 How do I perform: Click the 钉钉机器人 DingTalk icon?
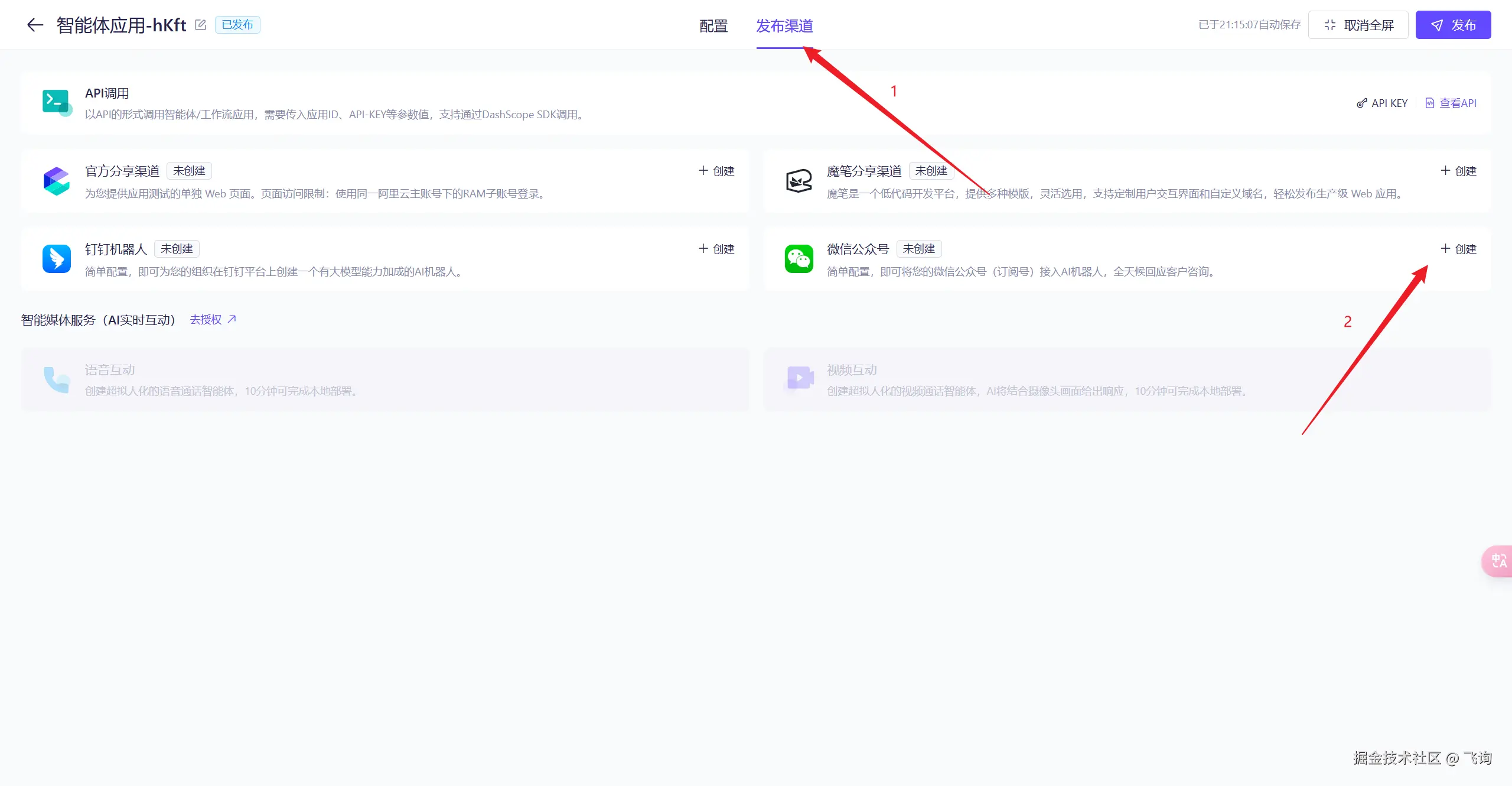[57, 259]
